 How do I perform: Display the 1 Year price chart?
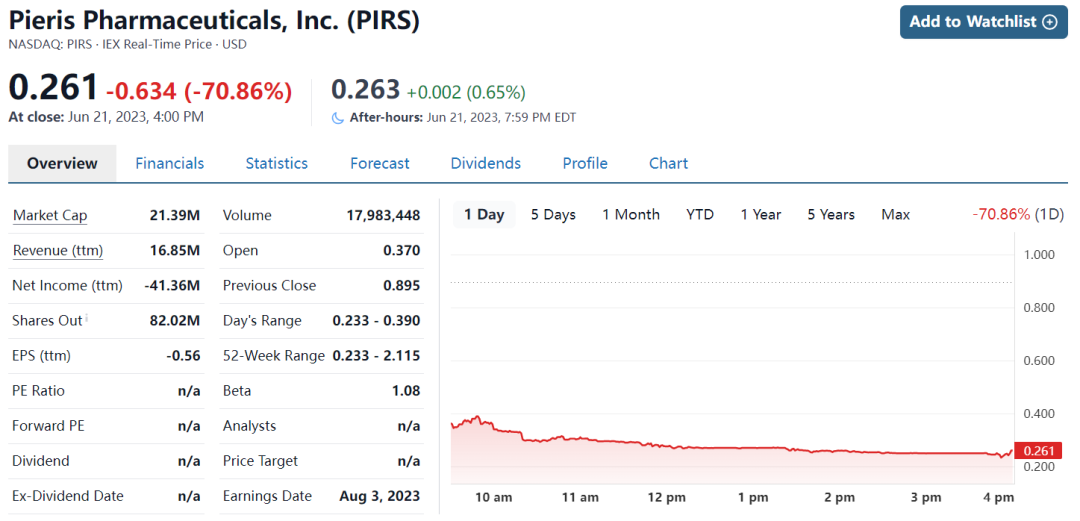(761, 214)
